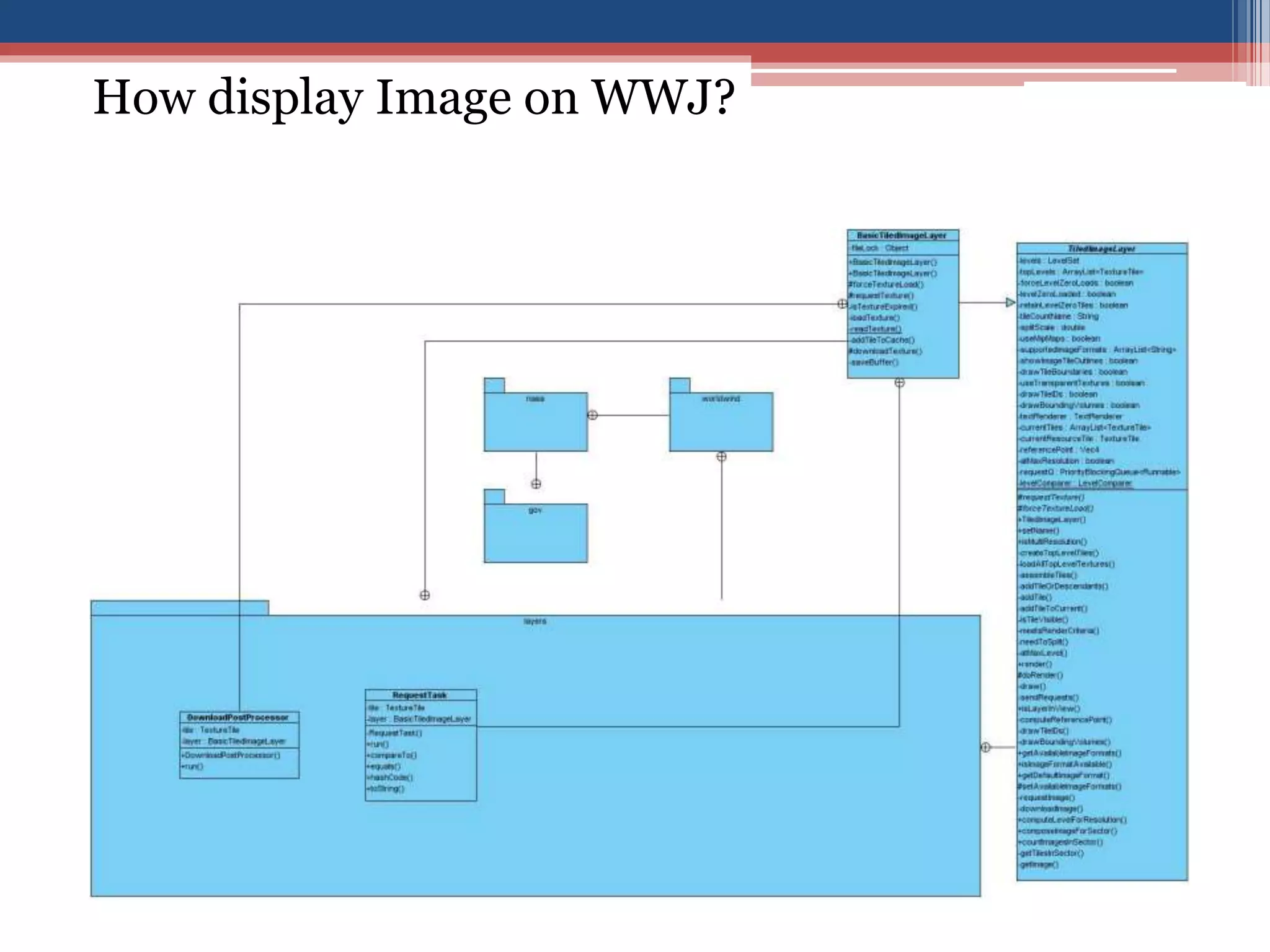Screen dimensions: 1270x952
Task: Click 'layer : BasicTiledImageLayer' in RequestTask
Action: (419, 719)
